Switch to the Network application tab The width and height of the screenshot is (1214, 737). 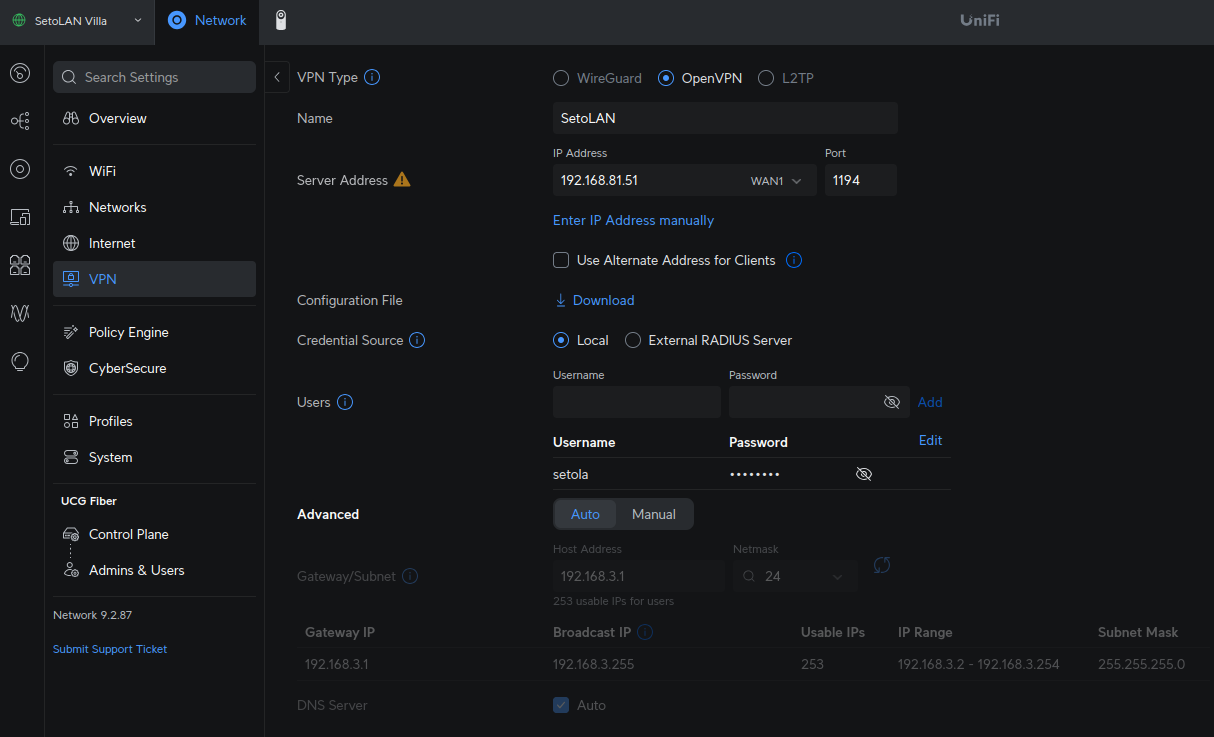click(207, 20)
